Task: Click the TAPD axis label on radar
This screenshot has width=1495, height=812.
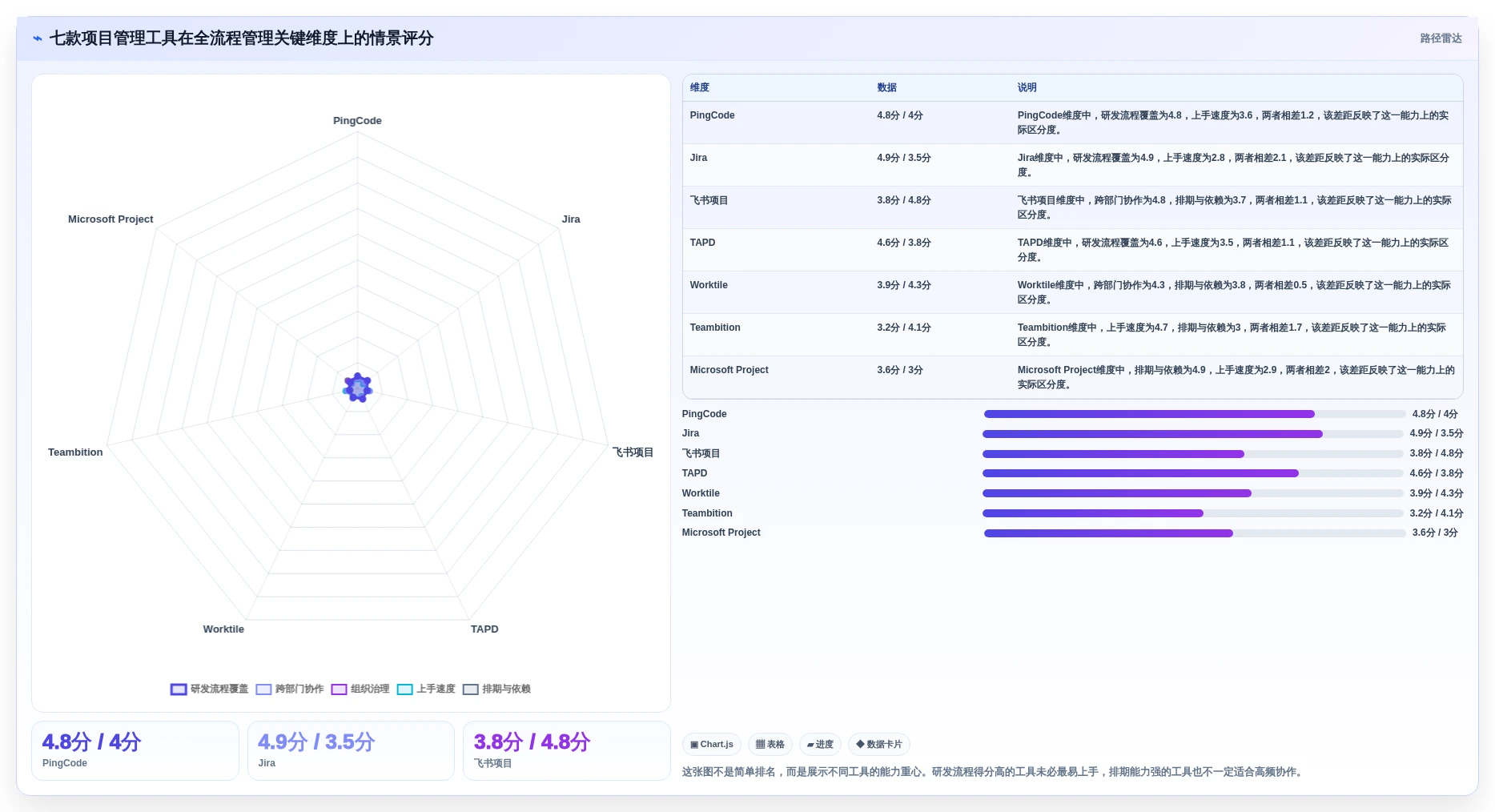Action: tap(484, 629)
